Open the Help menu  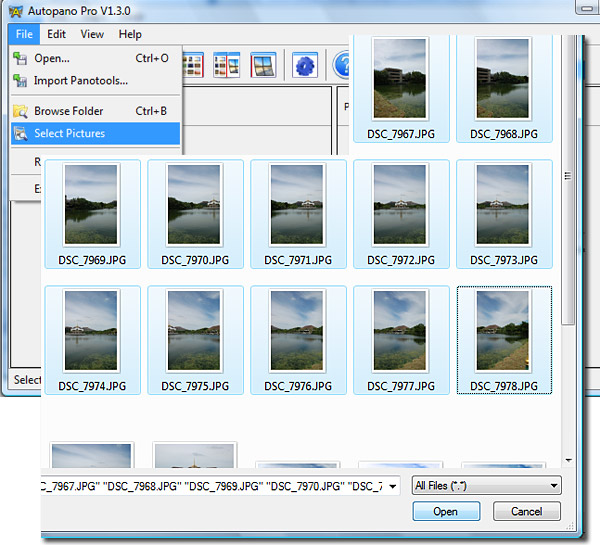[x=130, y=34]
